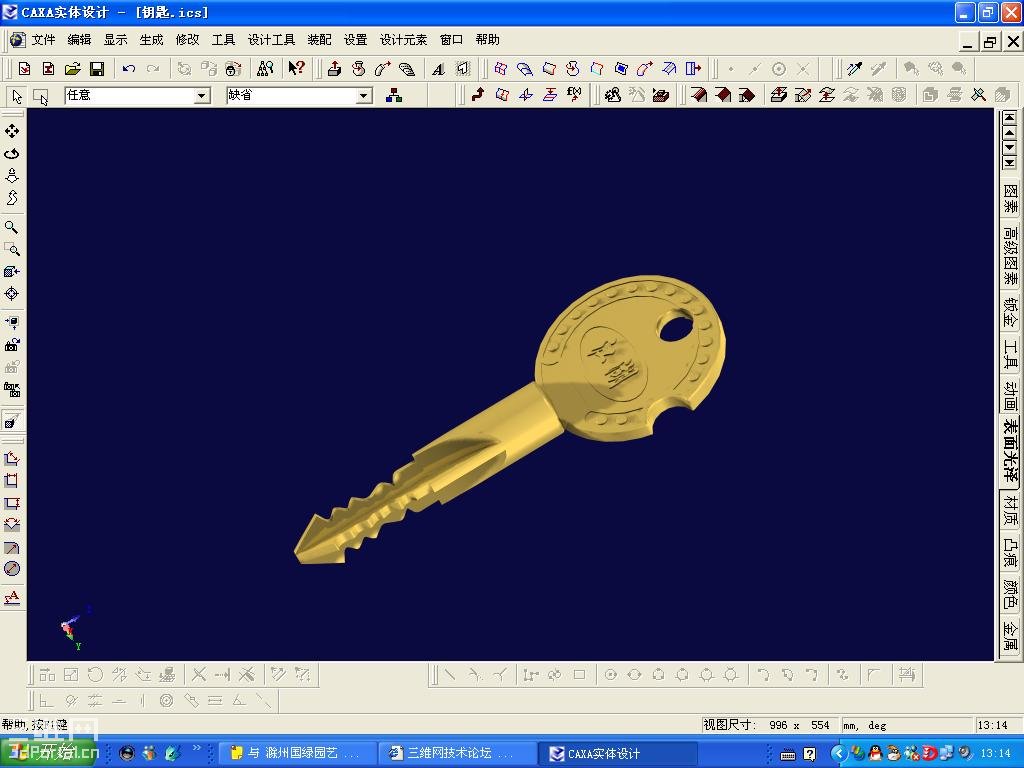Click the loft wizard icon
The height and width of the screenshot is (768, 1024).
point(407,69)
